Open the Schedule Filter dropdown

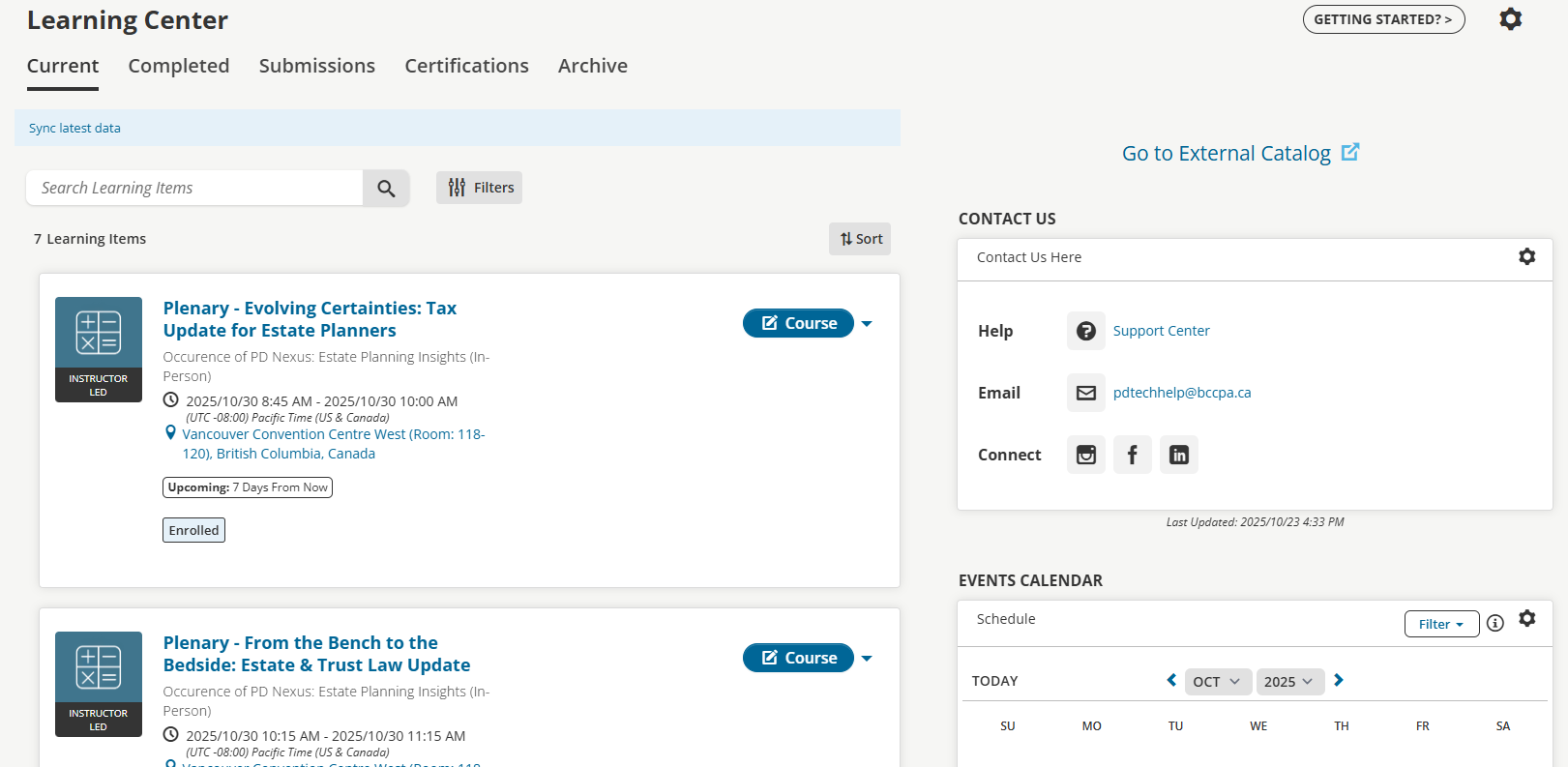click(x=1440, y=625)
